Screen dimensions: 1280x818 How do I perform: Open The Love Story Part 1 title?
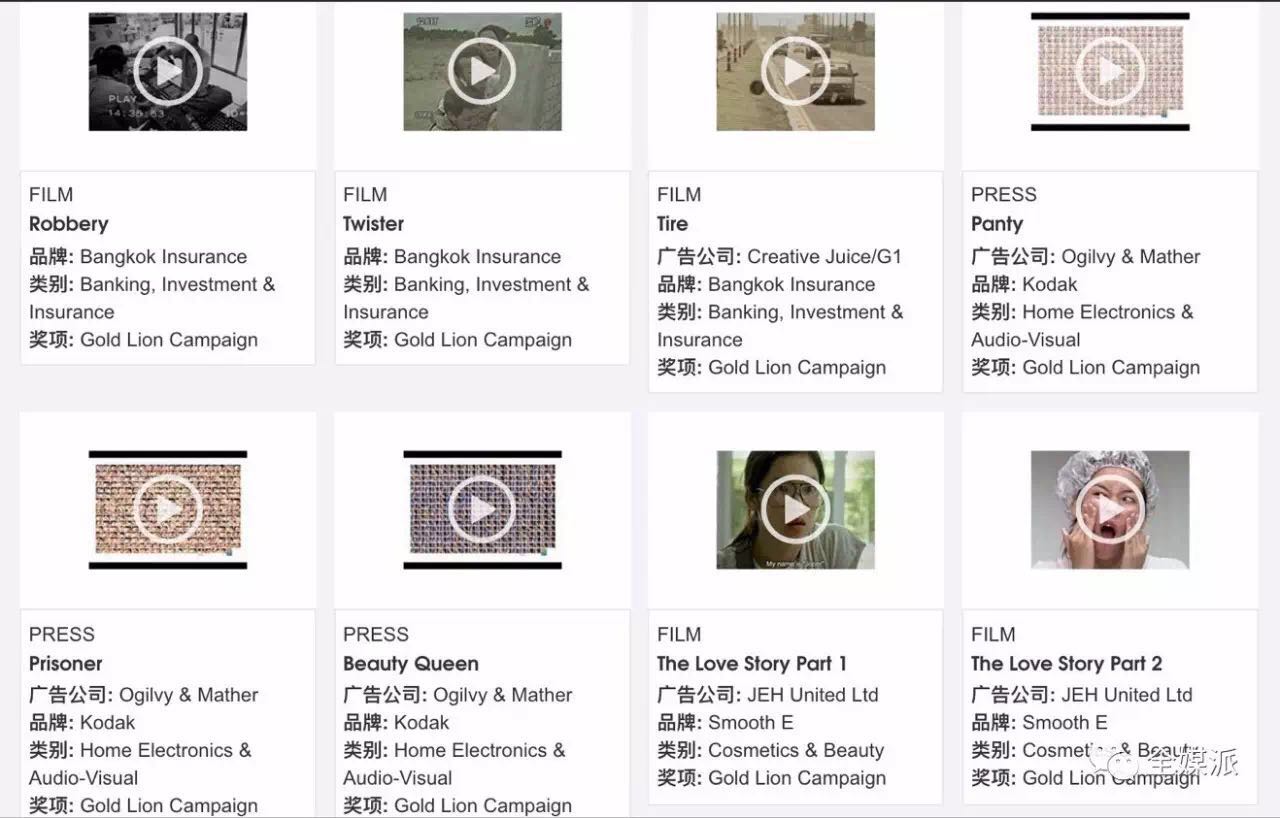coord(752,663)
